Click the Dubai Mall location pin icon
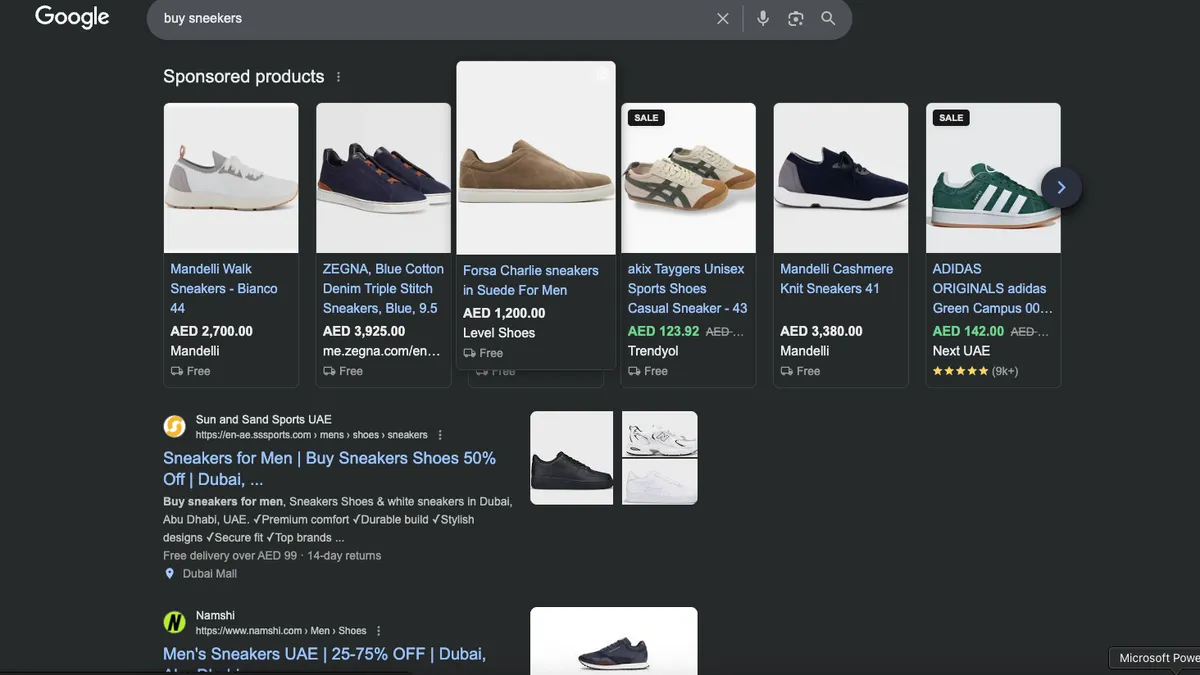 169,573
